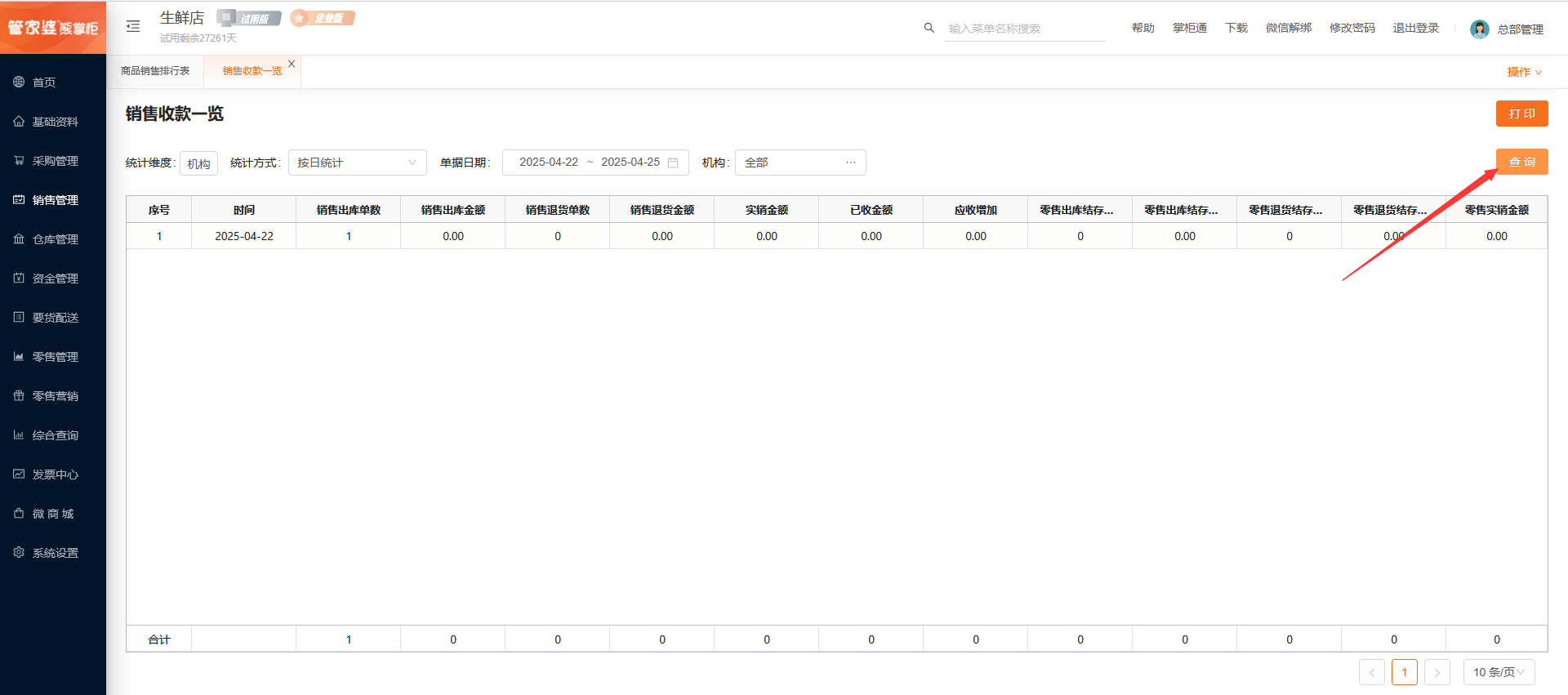Viewport: 1568px width, 695px height.
Task: Select page 1 in pagination
Action: tap(1405, 672)
